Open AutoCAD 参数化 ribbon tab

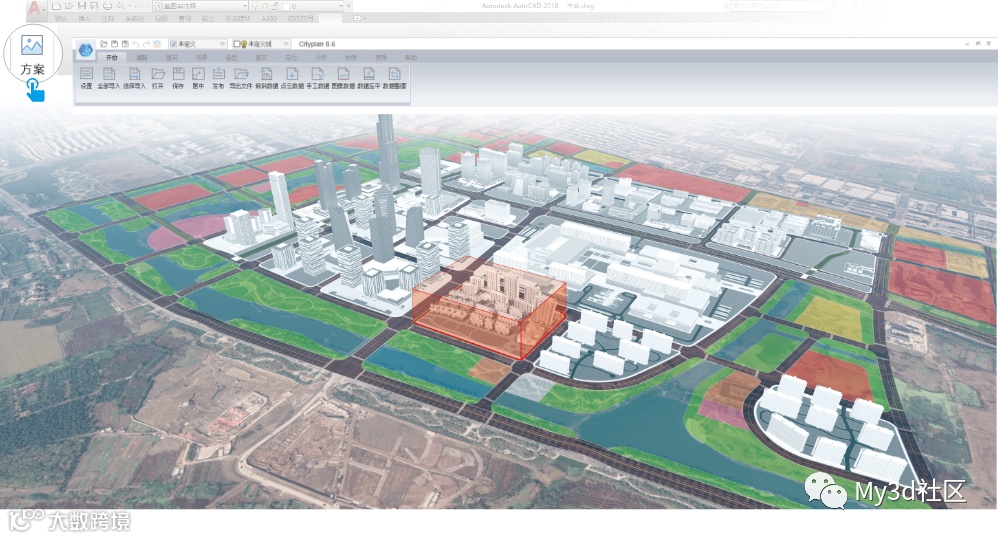pos(135,18)
